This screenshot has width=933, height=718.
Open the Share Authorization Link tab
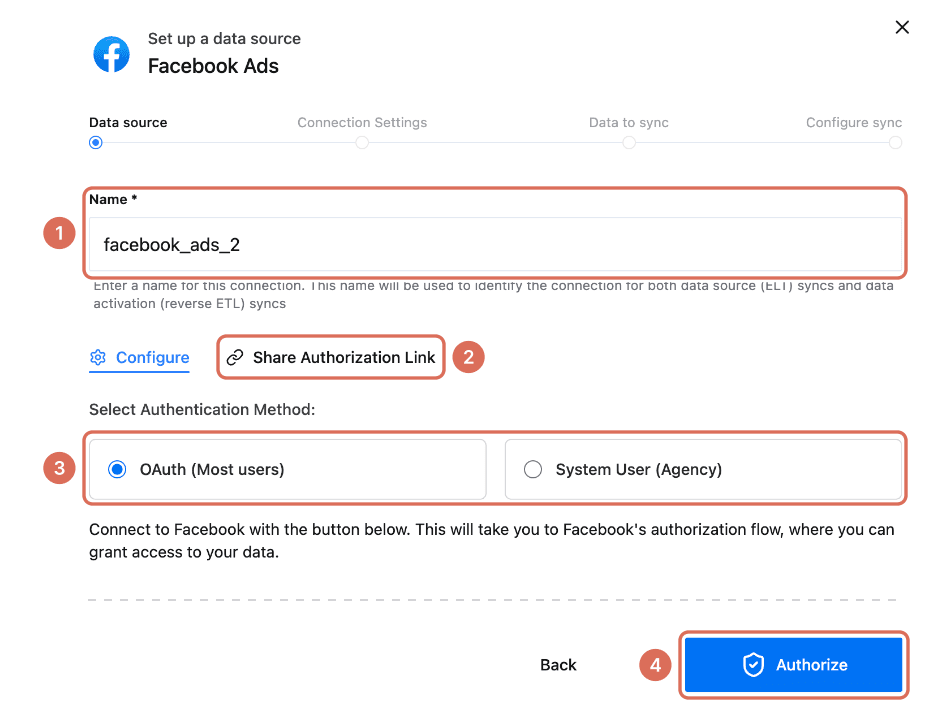[x=331, y=357]
